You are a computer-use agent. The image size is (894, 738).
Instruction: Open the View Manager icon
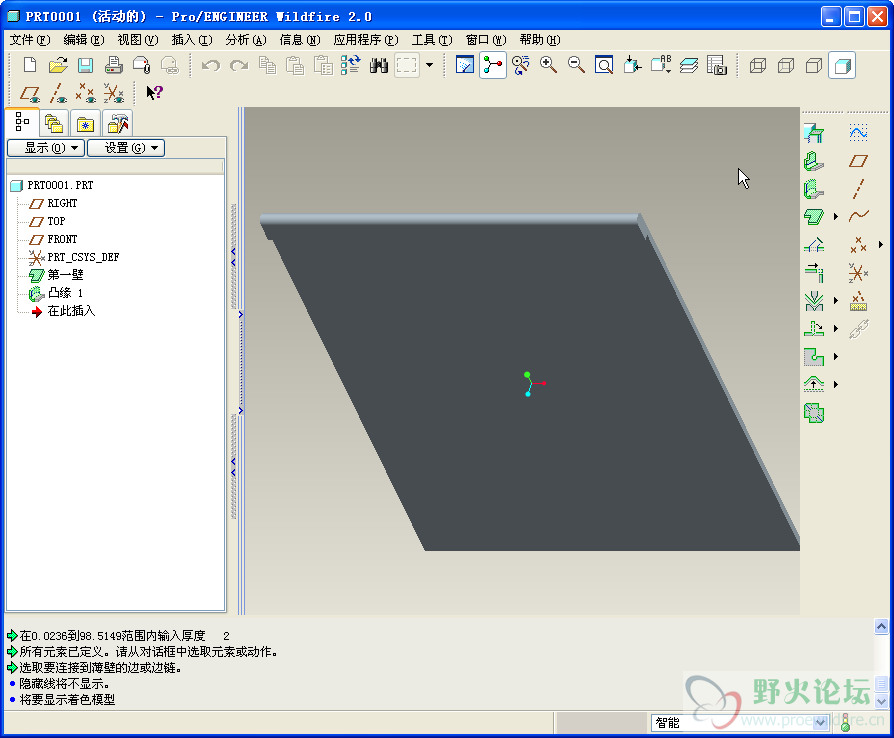(716, 66)
